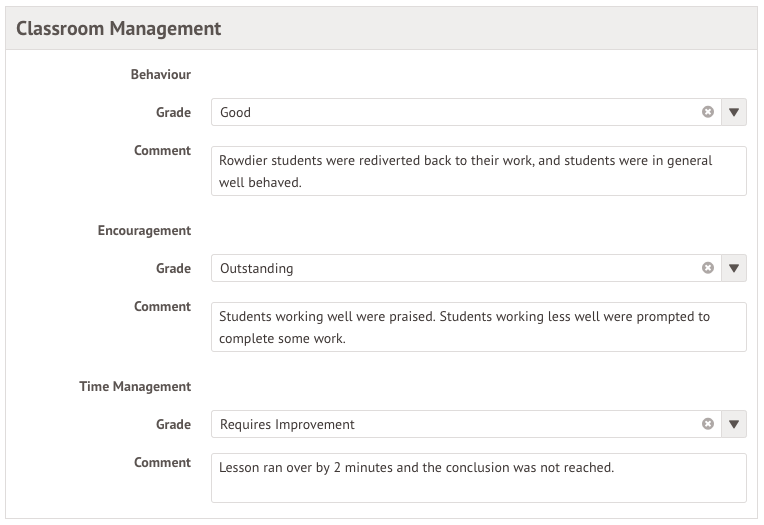Screen dimensions: 764x525
Task: Click the arrow button beside the Good grade
Action: (x=734, y=112)
